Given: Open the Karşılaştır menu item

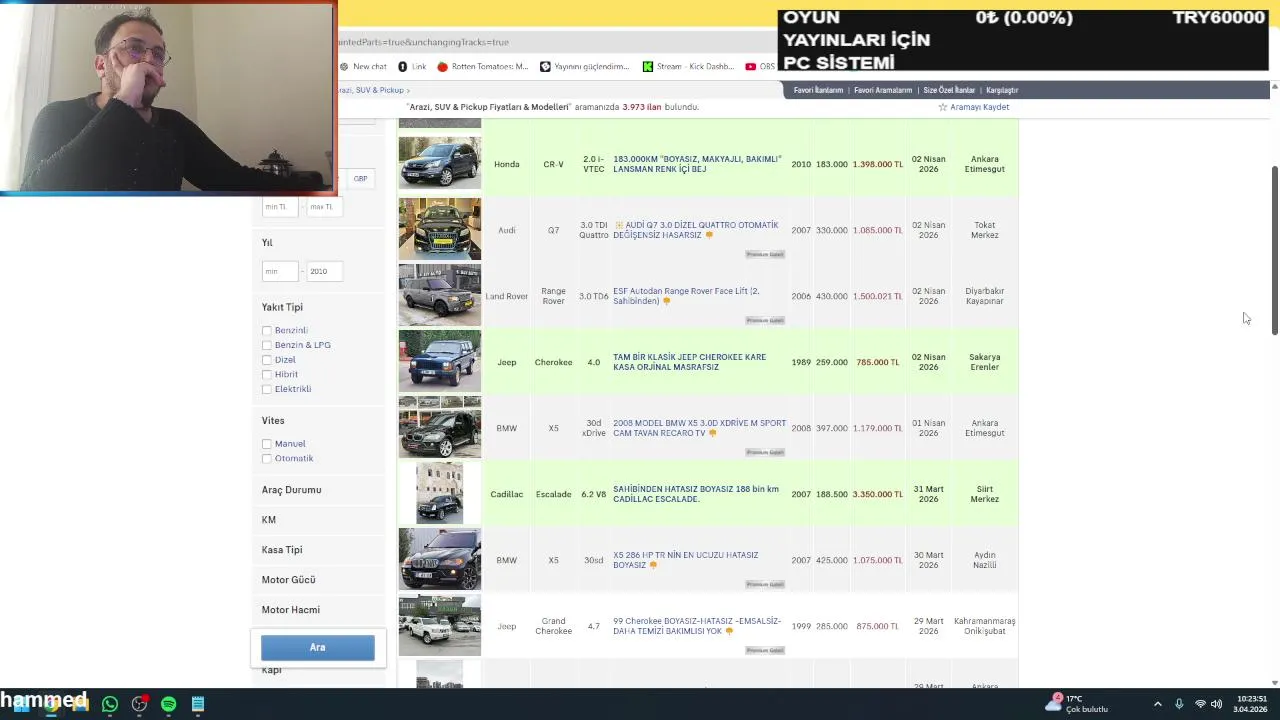Looking at the screenshot, I should [x=1002, y=90].
